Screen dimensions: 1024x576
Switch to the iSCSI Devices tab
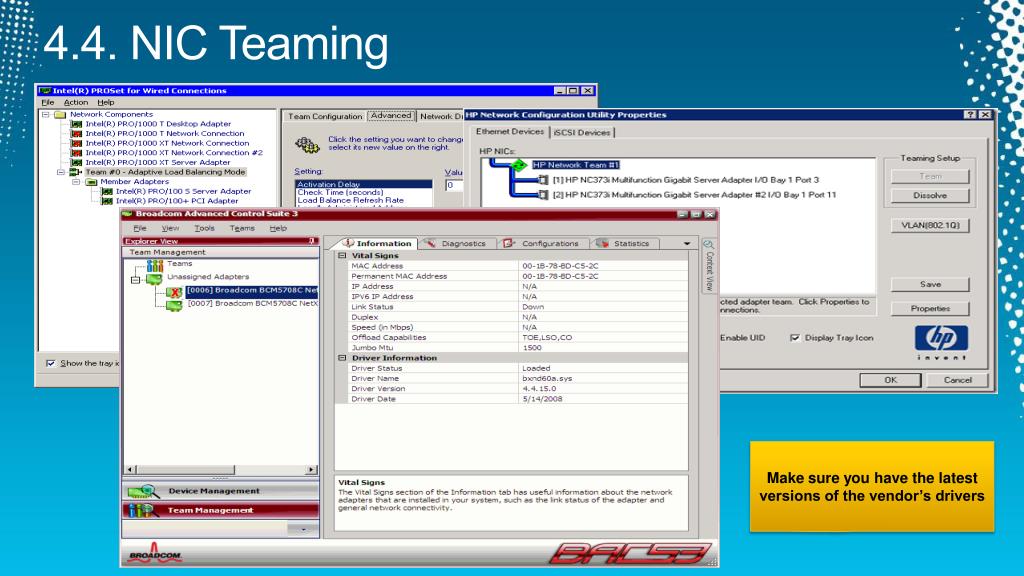pos(582,133)
